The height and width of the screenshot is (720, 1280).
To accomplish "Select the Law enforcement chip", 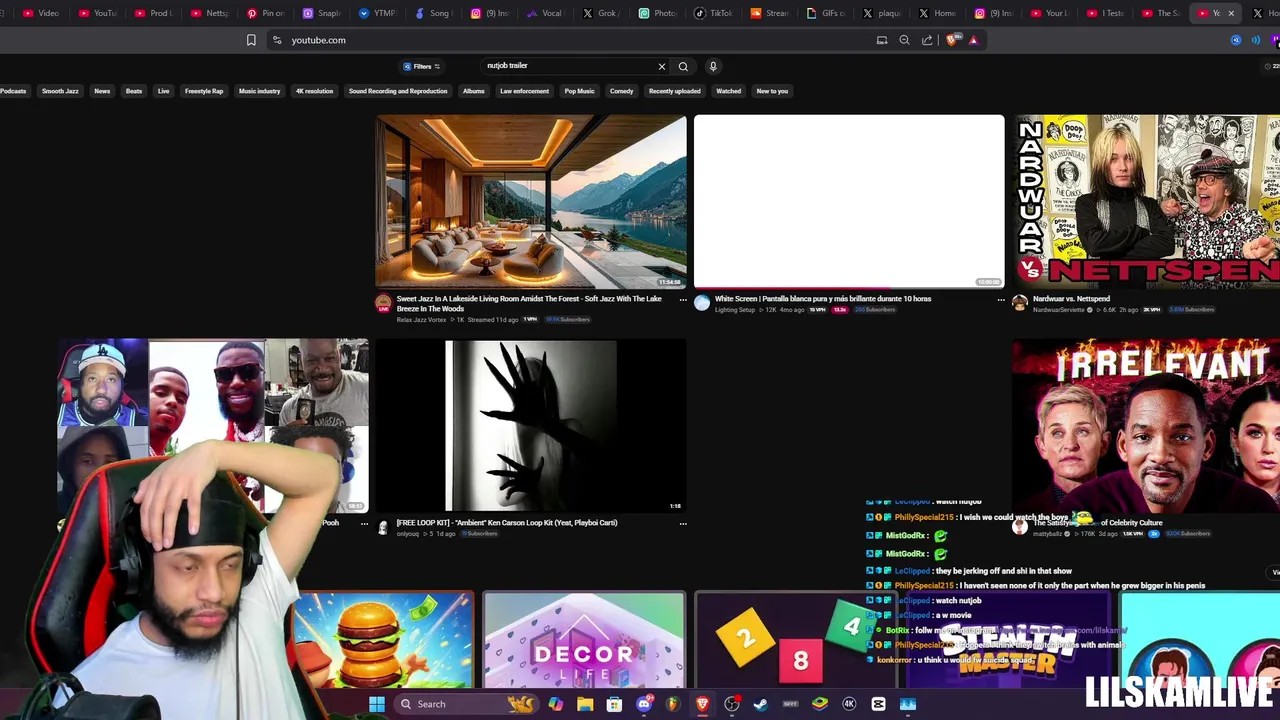I will [524, 91].
